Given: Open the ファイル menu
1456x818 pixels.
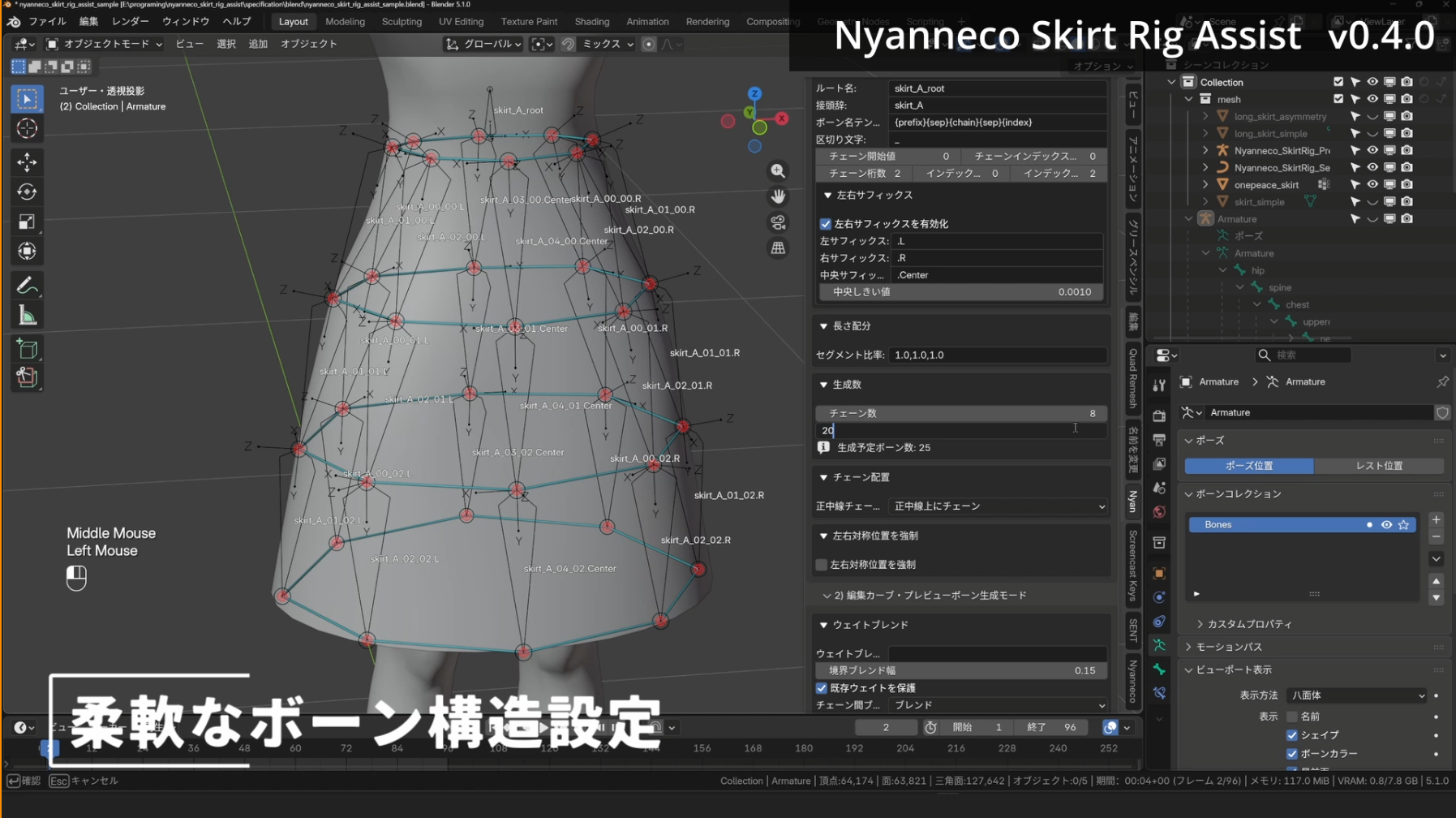Looking at the screenshot, I should (47, 22).
